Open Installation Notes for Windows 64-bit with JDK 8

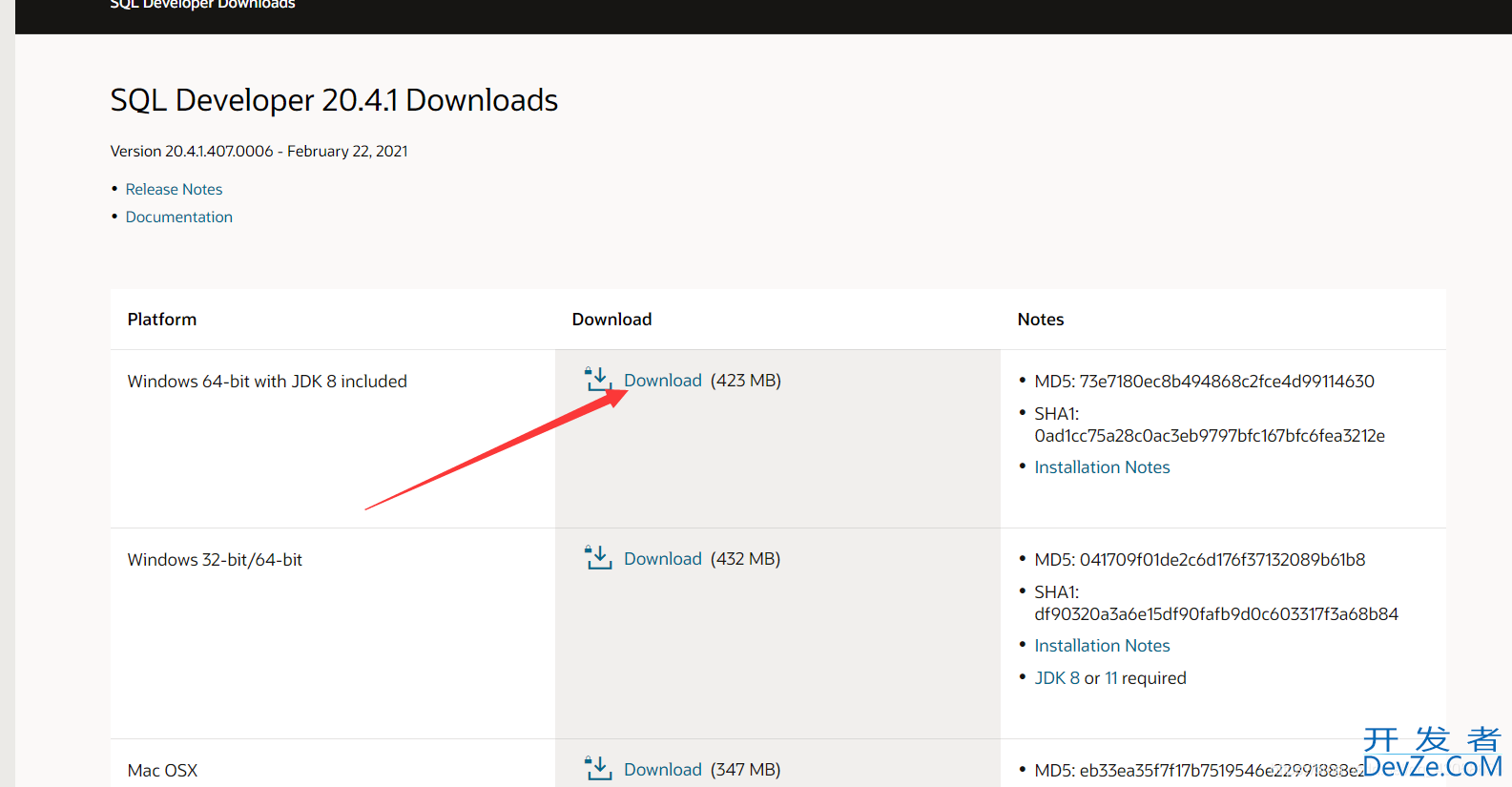(1102, 467)
